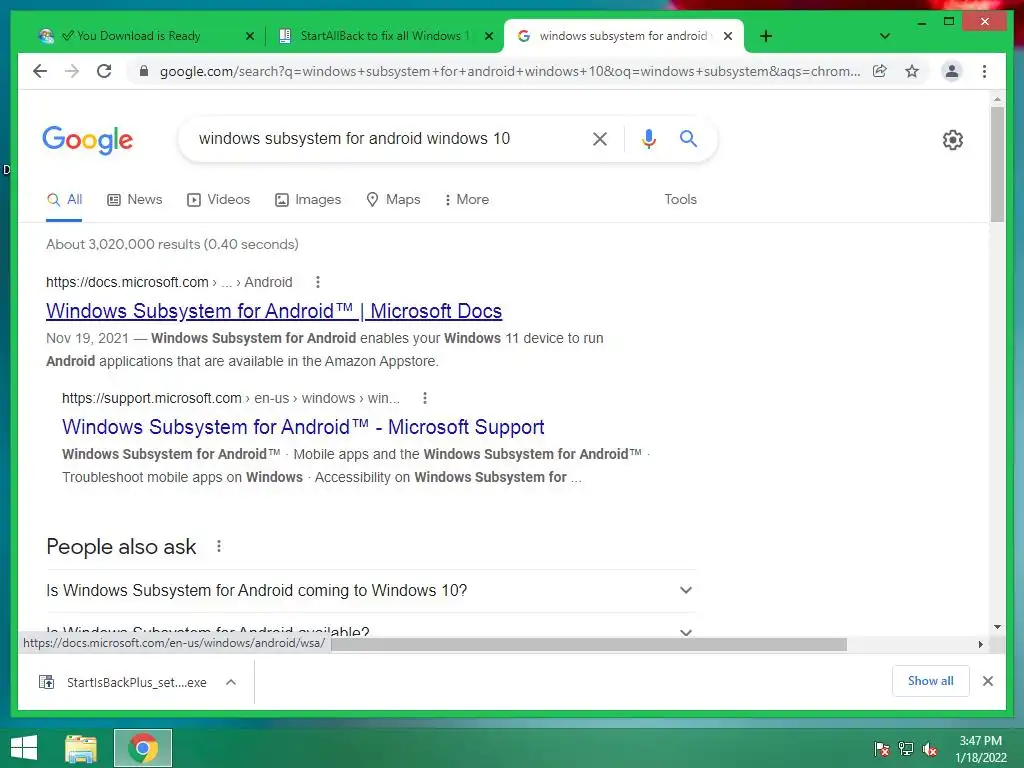Expand the second People also ask question
Viewport: 1024px width, 768px height.
(x=370, y=631)
